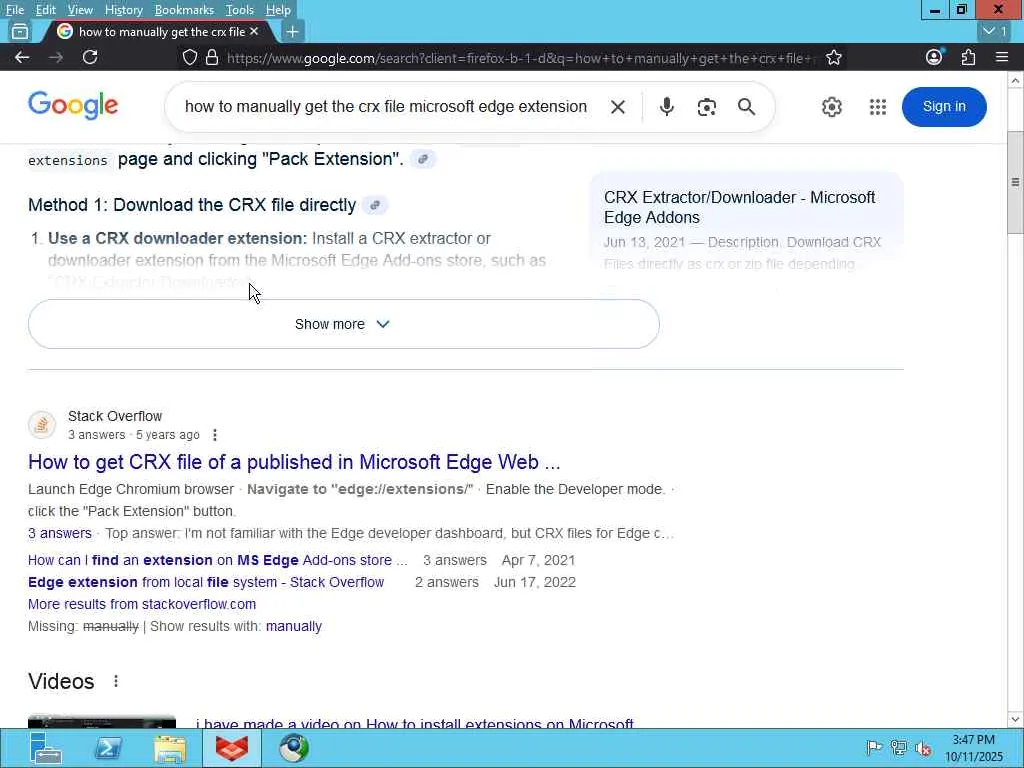
Task: Click the Stack Overflow site favicon
Action: 42,425
